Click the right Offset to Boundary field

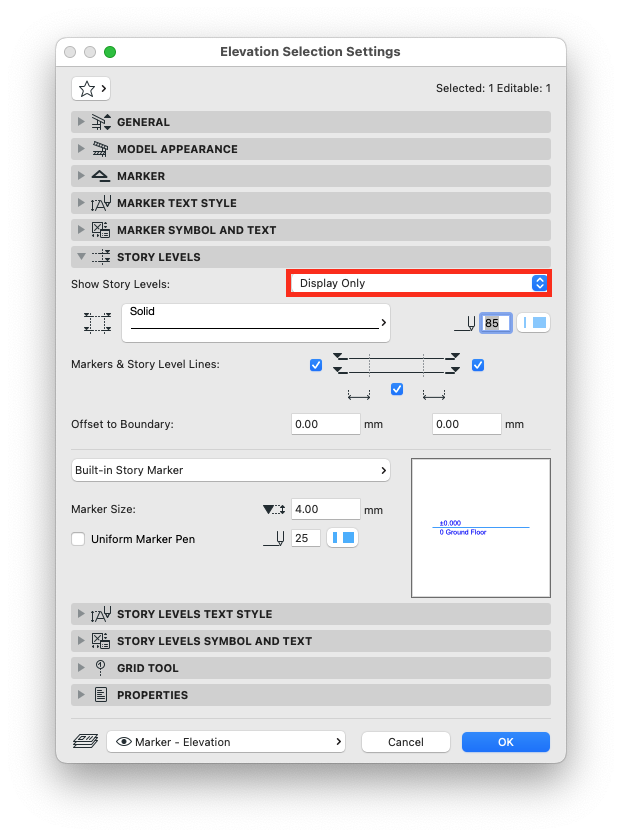click(467, 424)
